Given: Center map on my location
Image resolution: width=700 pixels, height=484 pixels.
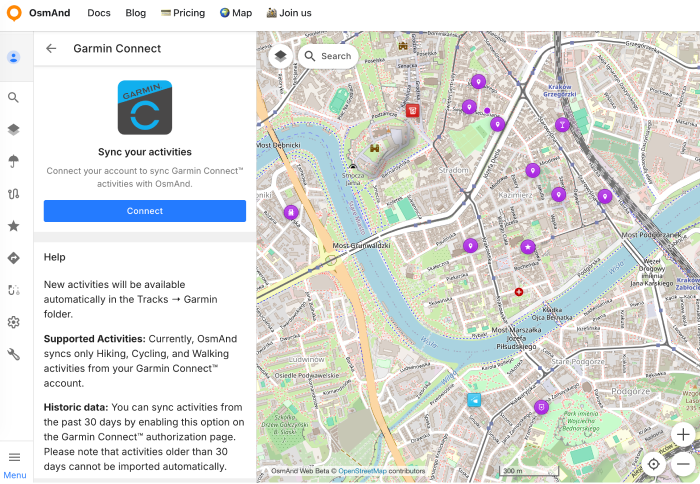Looking at the screenshot, I should 654,464.
